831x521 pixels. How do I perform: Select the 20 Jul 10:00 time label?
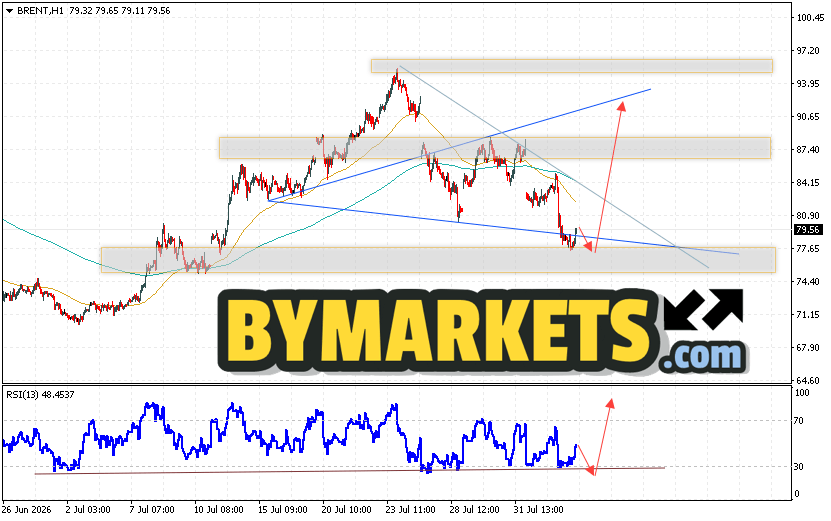click(x=346, y=510)
